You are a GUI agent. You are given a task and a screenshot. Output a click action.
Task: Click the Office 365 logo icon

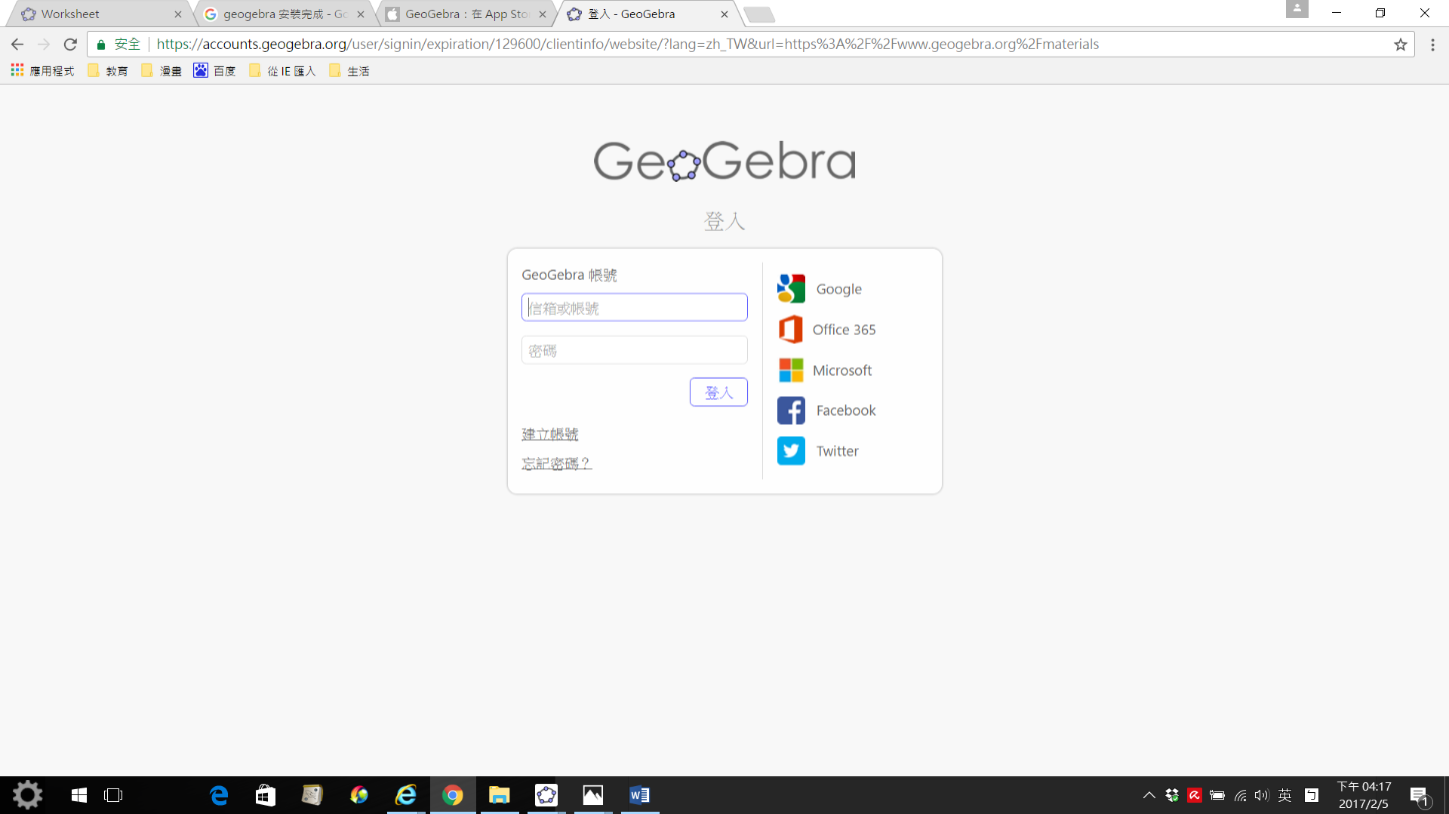pyautogui.click(x=790, y=329)
